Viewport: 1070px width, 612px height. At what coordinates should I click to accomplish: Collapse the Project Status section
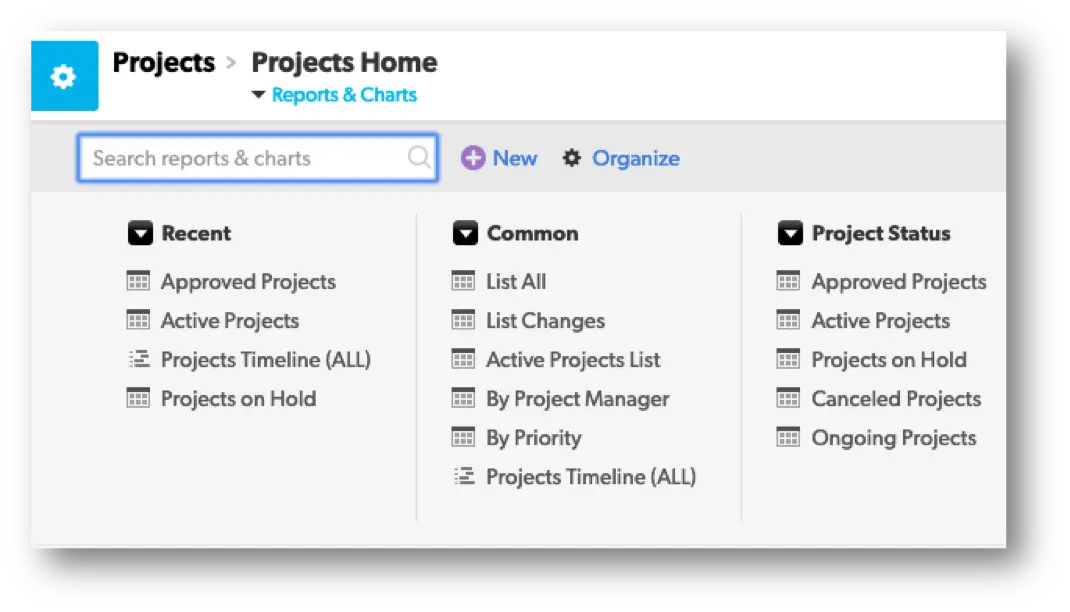point(788,233)
